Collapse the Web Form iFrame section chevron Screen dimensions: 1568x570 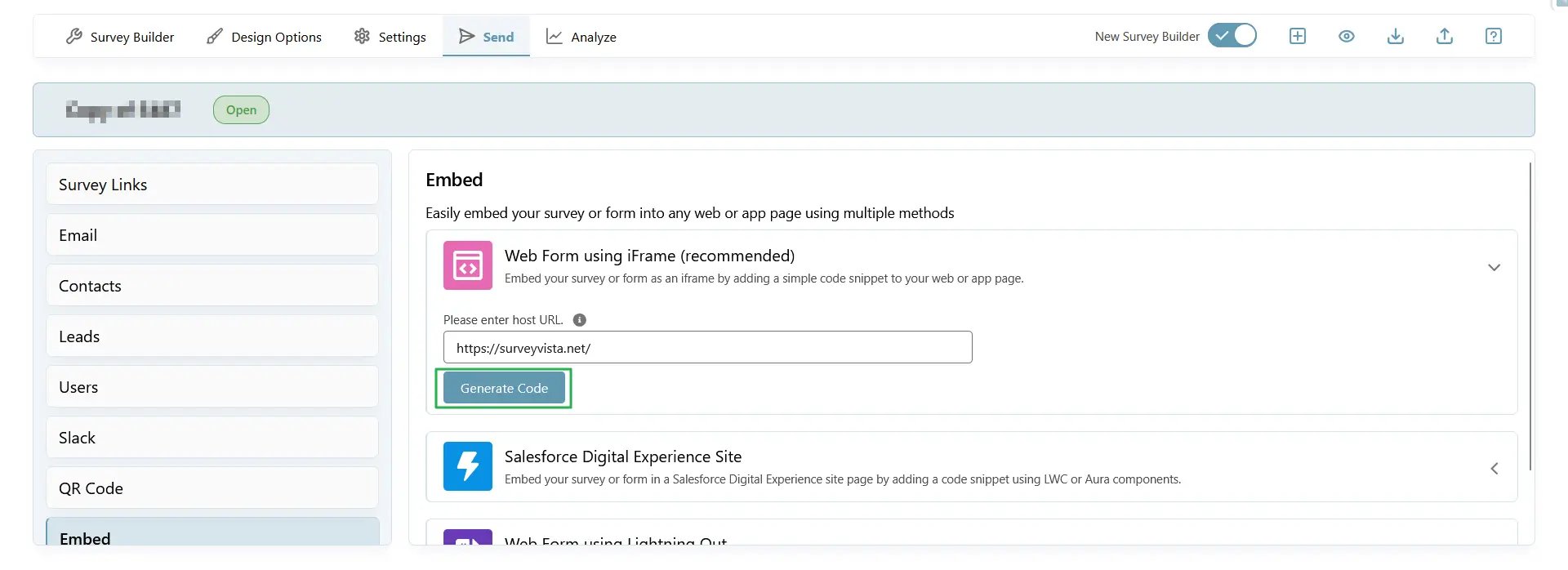[x=1494, y=267]
